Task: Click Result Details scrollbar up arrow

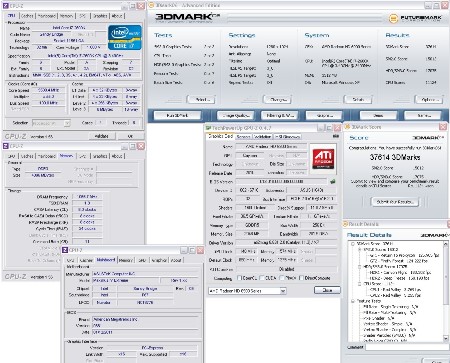Action: 446,244
